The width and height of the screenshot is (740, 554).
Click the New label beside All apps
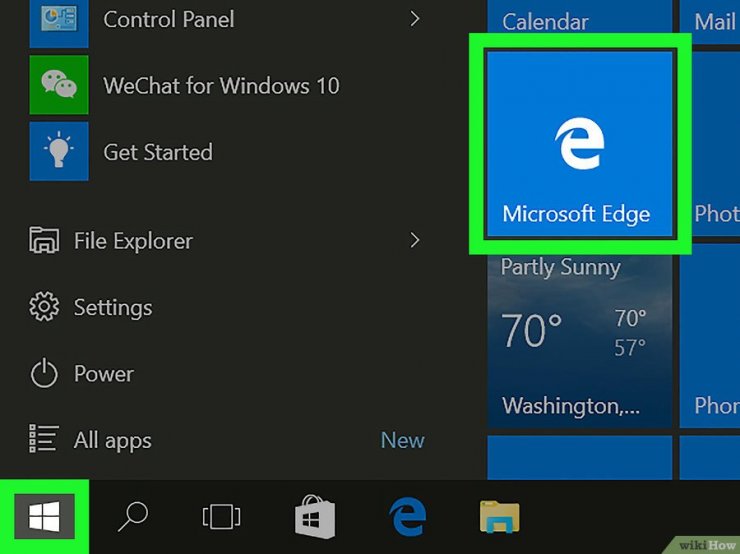point(403,440)
